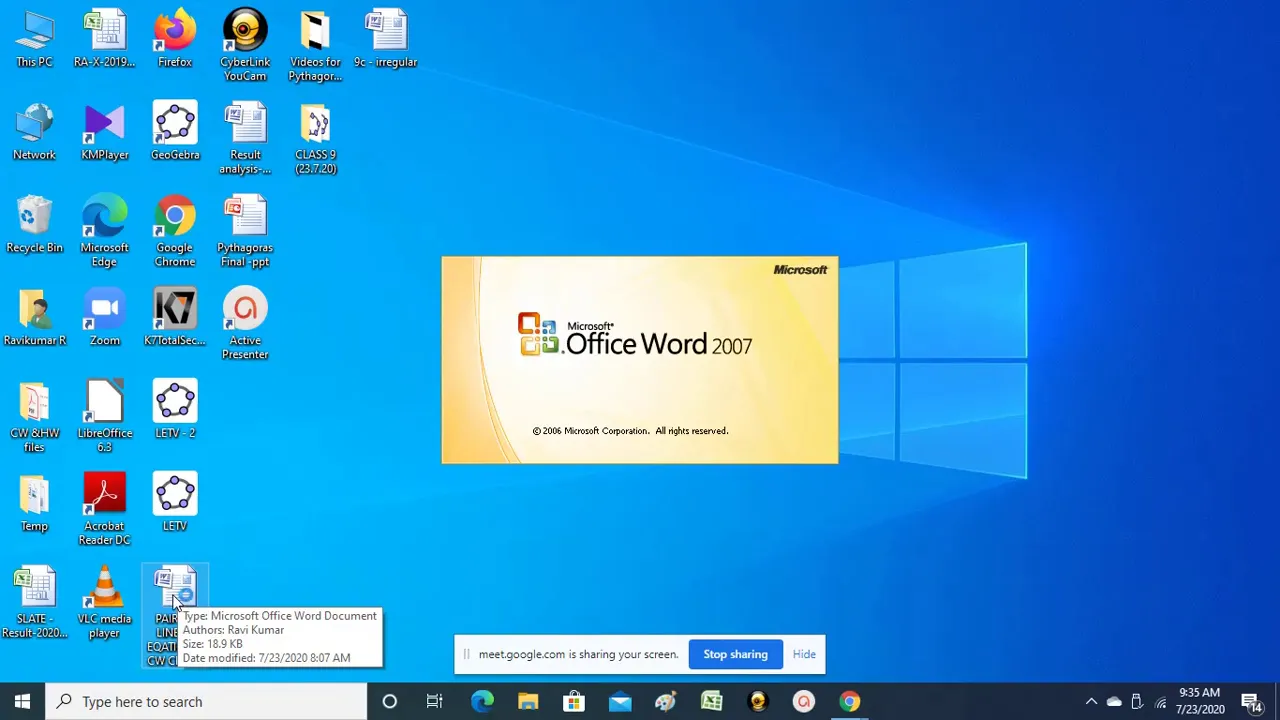The image size is (1280, 720).
Task: Open the Mail app from the taskbar
Action: (620, 701)
